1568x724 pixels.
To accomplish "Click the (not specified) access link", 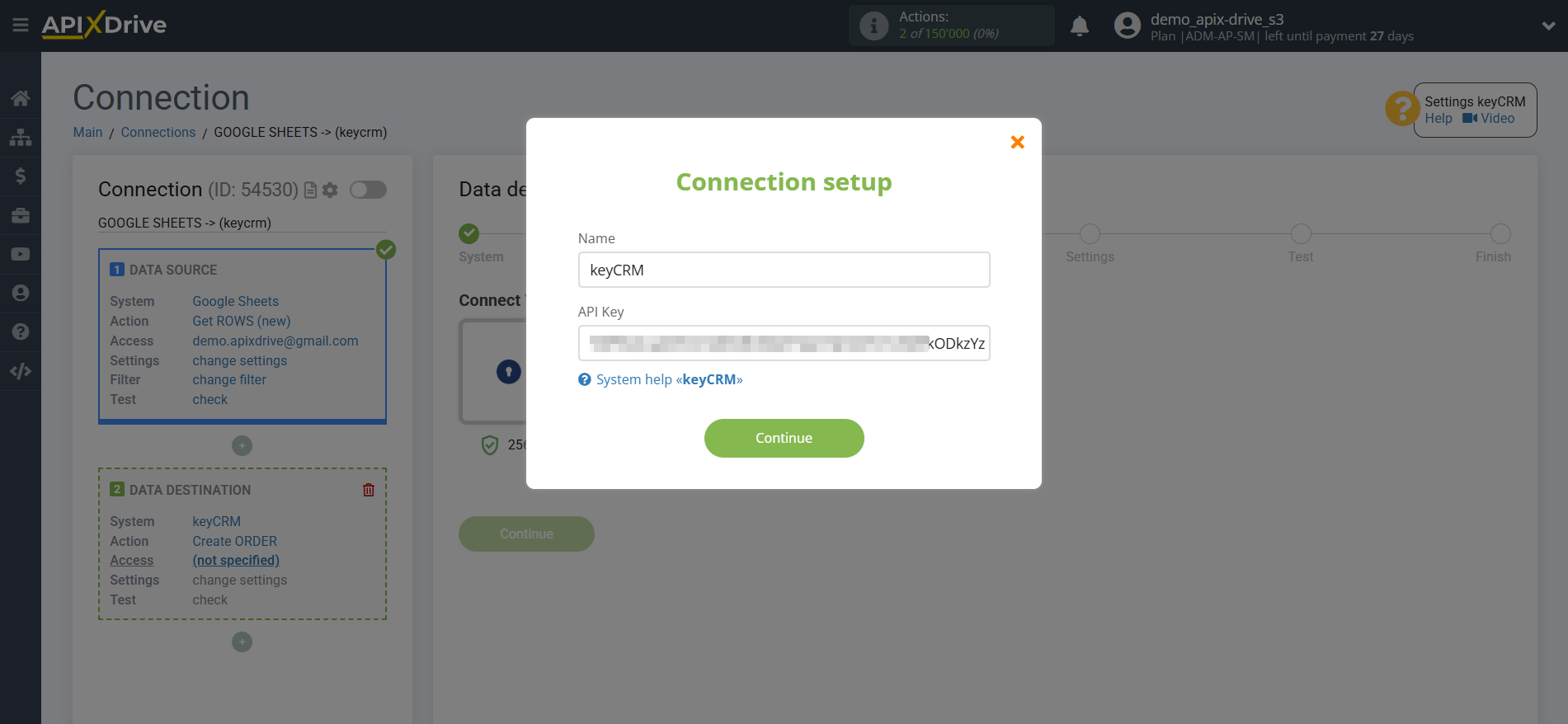I will coord(236,560).
